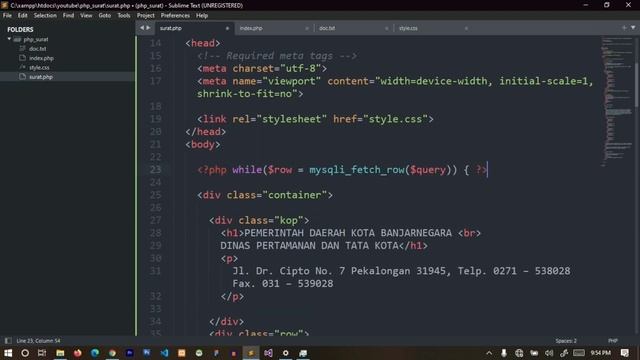Add a new tab with plus icon
Screen dimensions: 640x360
point(624,27)
